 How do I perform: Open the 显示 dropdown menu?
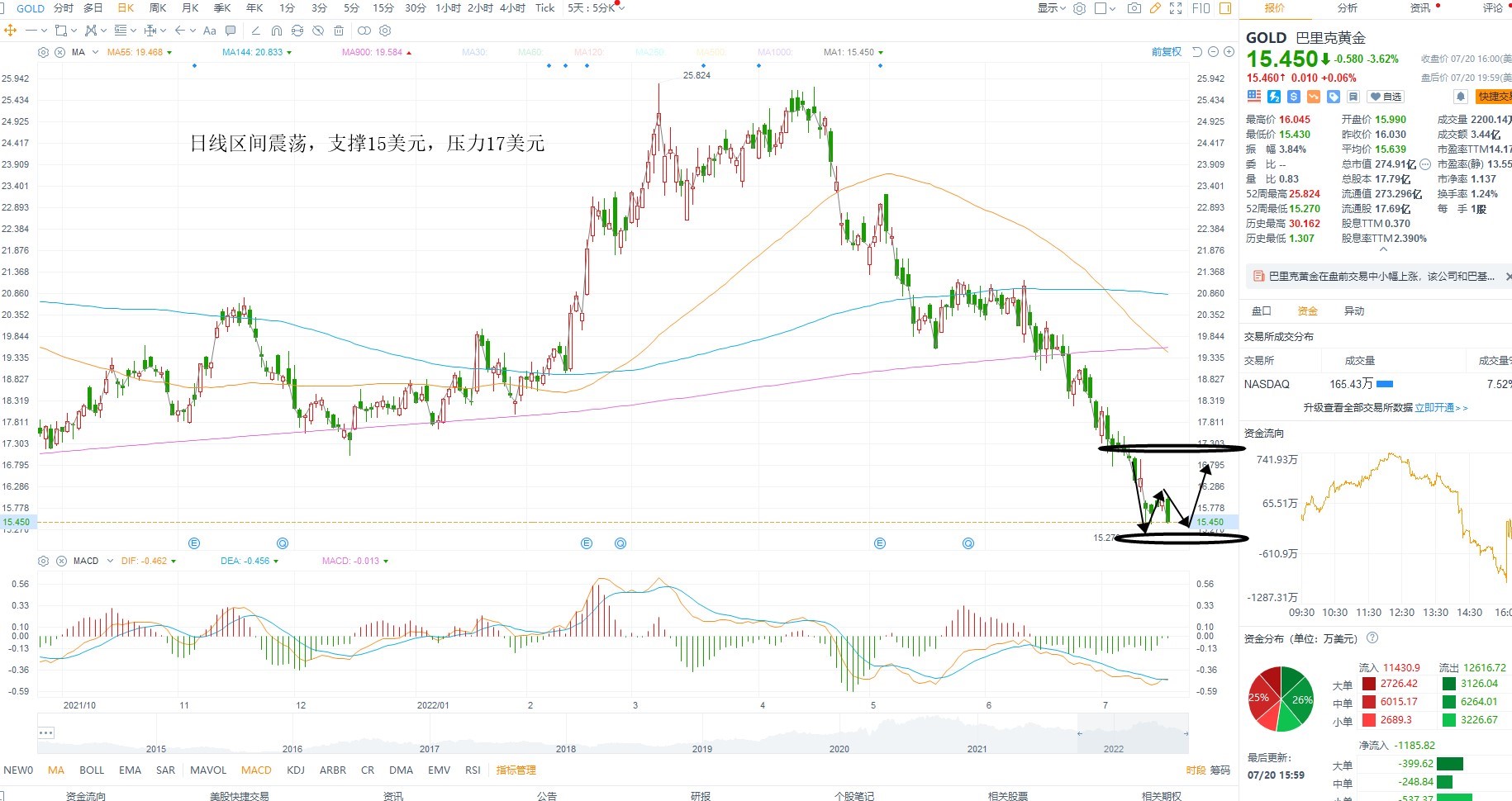pos(1052,8)
